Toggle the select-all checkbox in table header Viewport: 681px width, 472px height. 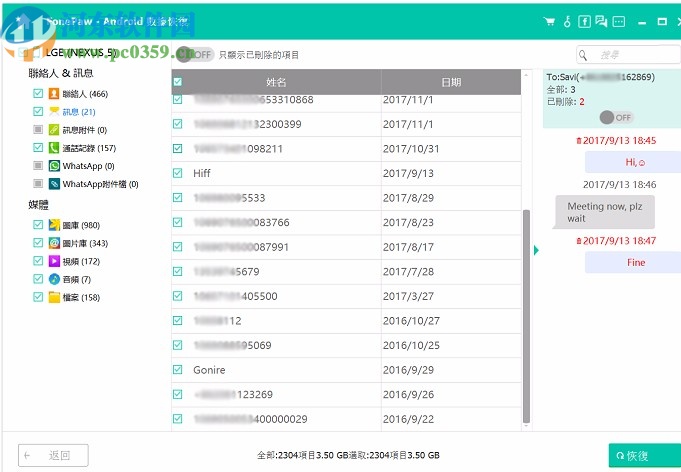[x=178, y=82]
